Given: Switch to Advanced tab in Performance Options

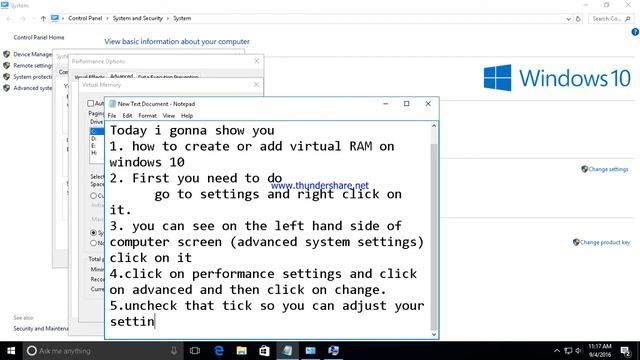Looking at the screenshot, I should pyautogui.click(x=122, y=76).
